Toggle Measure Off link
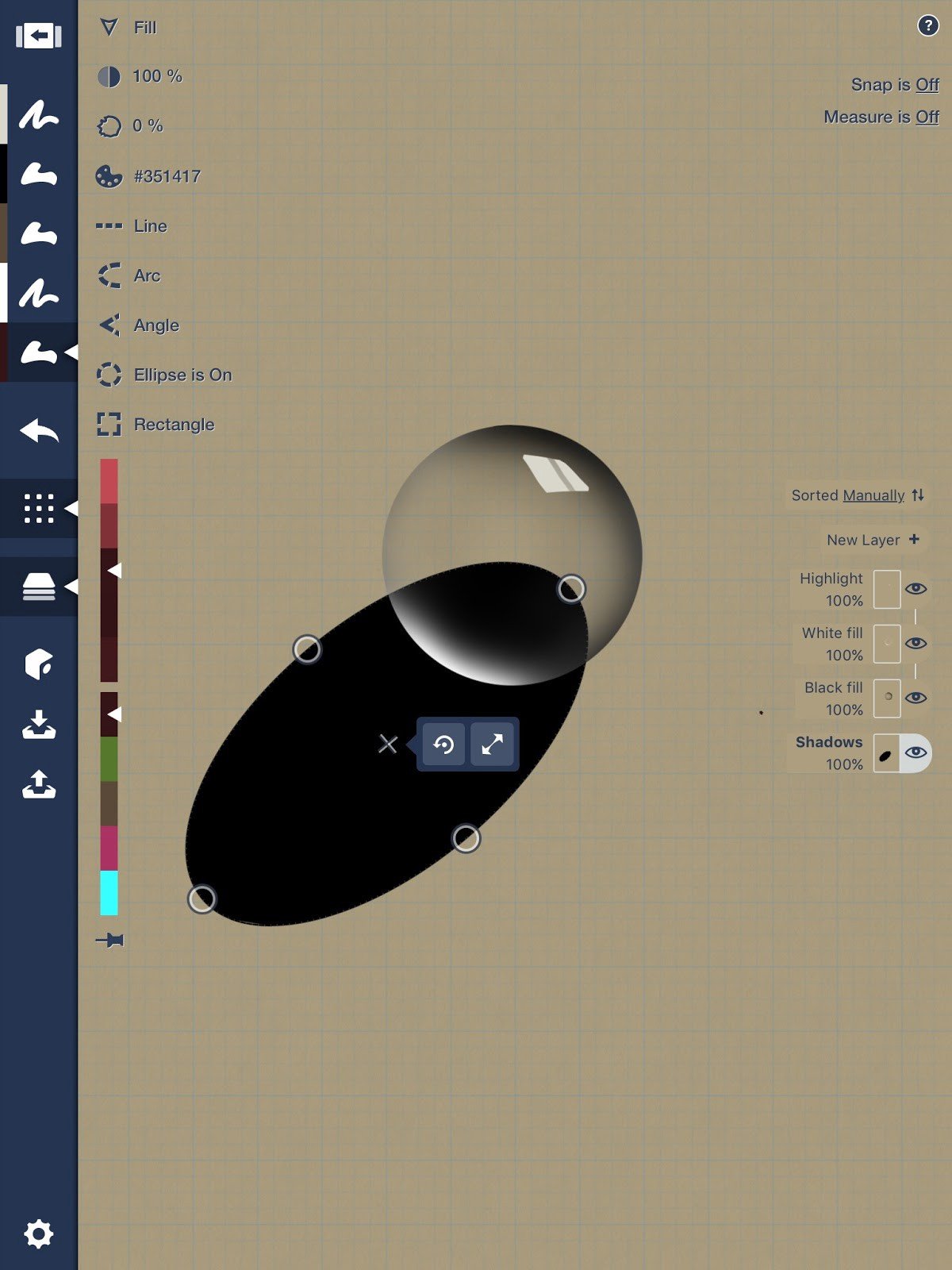The image size is (952, 1270). [x=927, y=117]
